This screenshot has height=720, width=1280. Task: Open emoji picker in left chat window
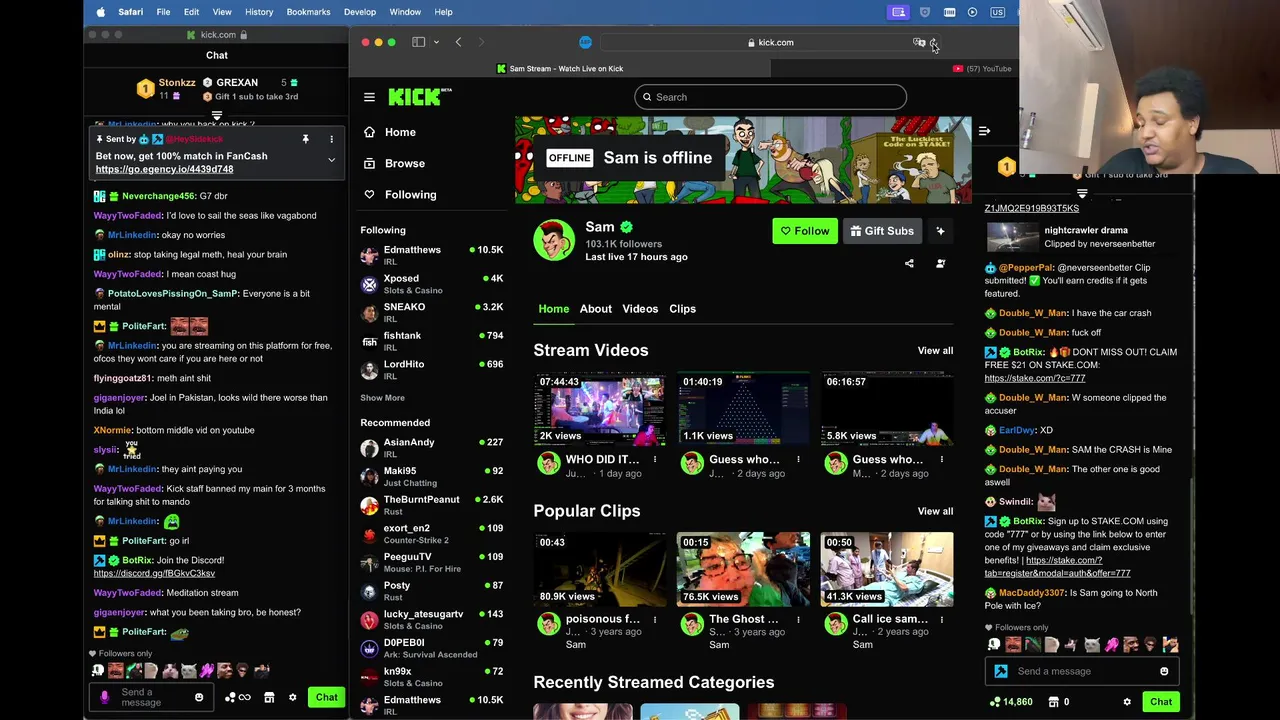[x=198, y=697]
